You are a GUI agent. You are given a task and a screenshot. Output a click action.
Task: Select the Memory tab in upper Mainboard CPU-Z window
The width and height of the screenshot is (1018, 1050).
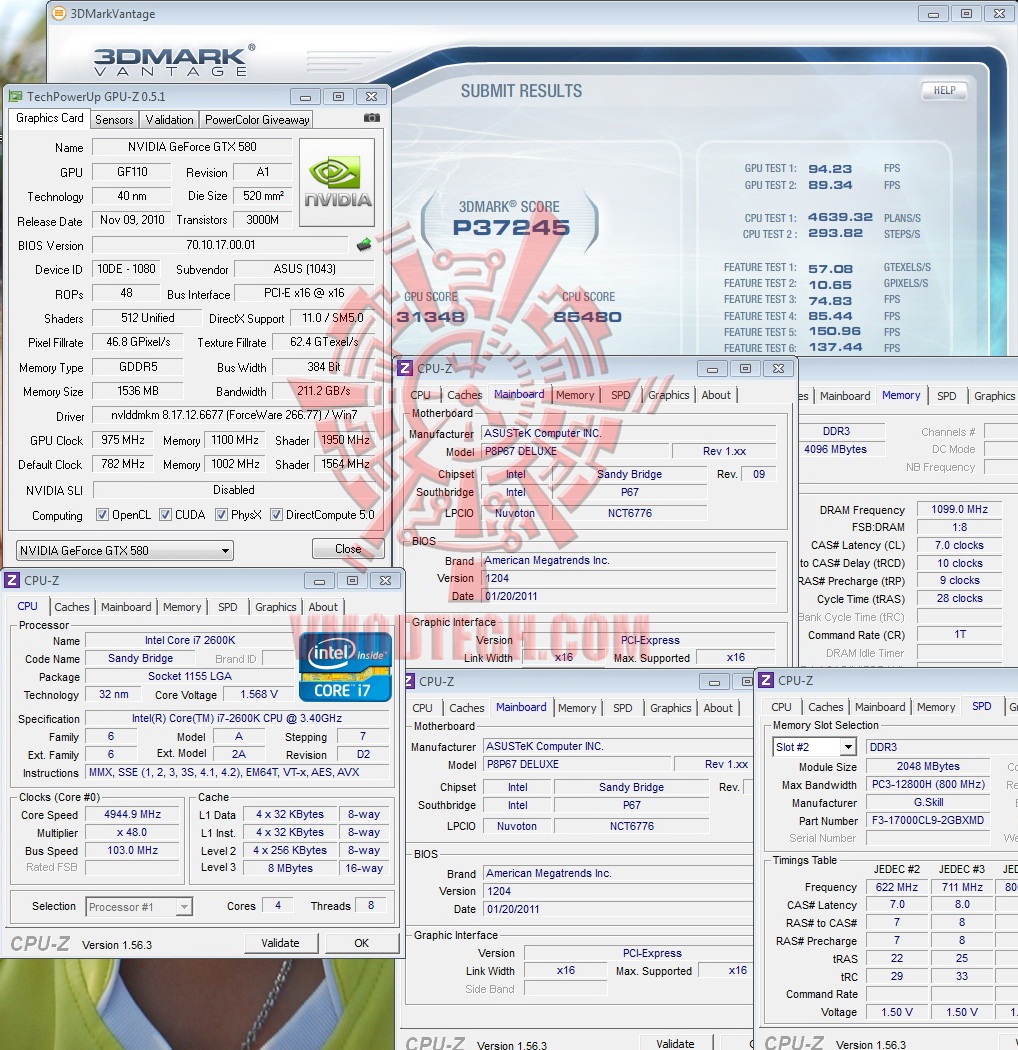coord(575,395)
